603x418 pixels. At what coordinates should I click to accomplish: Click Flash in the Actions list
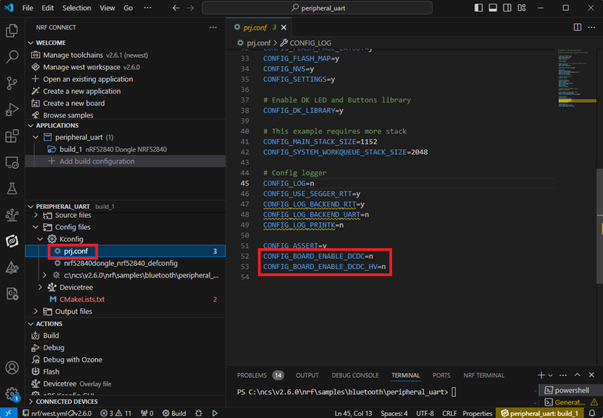[51, 371]
